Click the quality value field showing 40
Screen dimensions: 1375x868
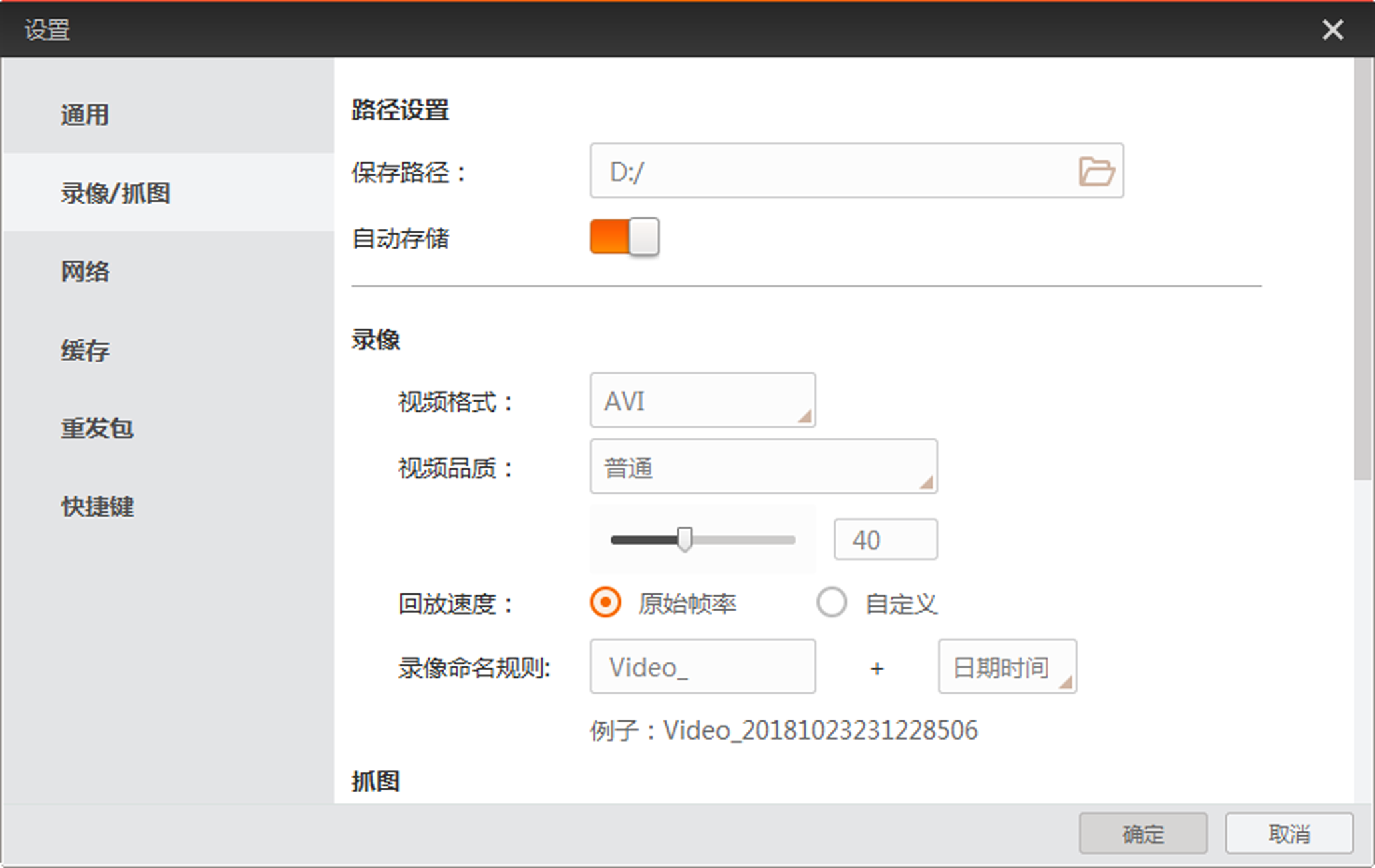[x=885, y=540]
